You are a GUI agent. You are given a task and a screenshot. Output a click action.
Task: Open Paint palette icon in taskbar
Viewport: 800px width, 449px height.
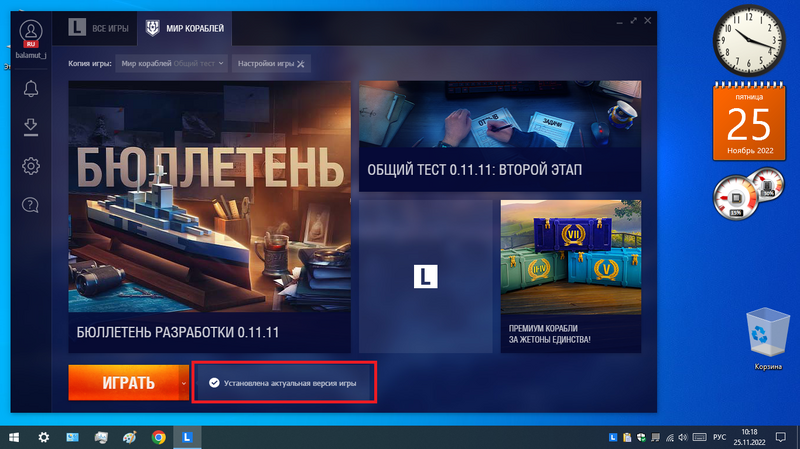(130, 437)
